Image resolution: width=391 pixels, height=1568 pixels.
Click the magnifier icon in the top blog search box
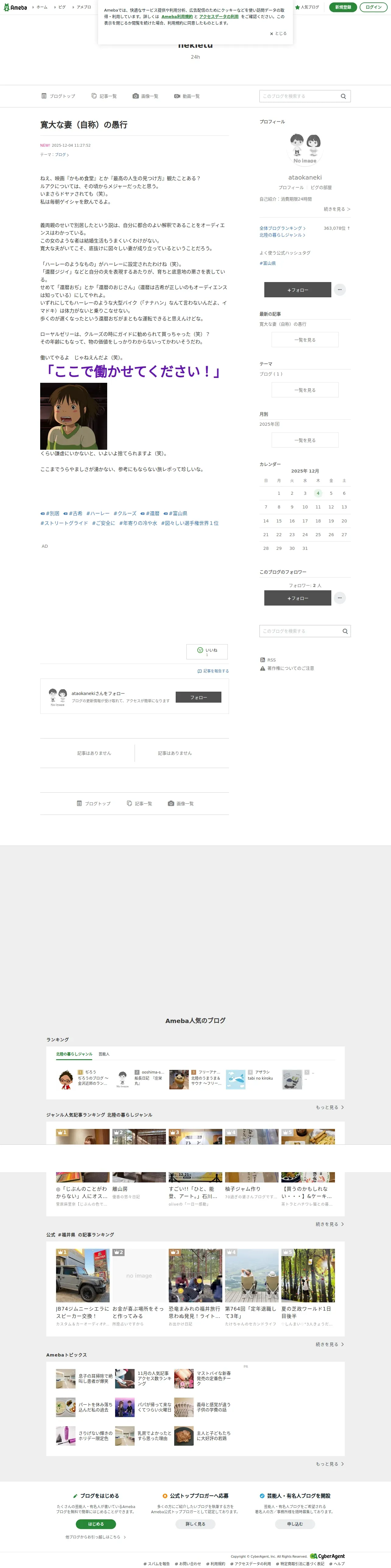pyautogui.click(x=343, y=96)
